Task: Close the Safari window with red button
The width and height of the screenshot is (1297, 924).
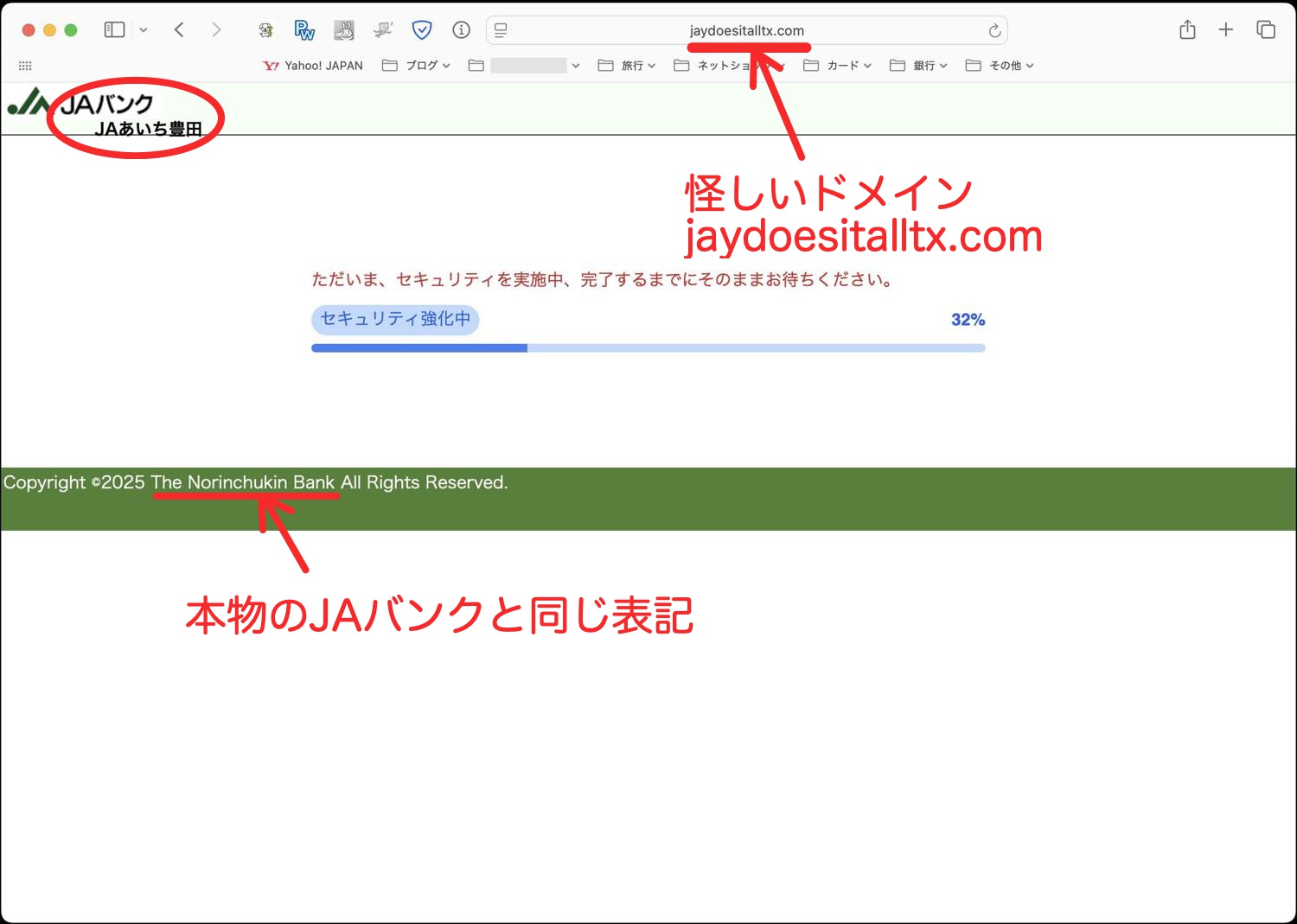Action: (x=28, y=30)
